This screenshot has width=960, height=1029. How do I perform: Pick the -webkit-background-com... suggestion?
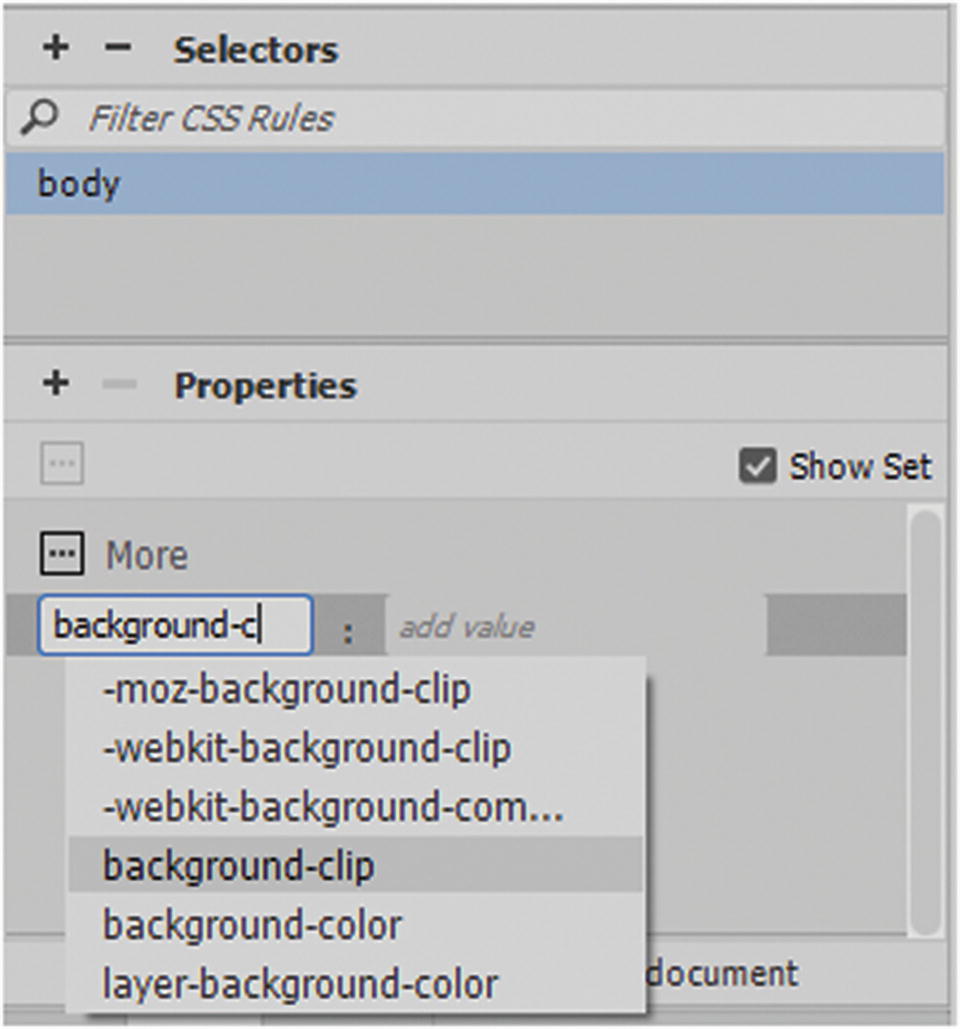[x=333, y=807]
